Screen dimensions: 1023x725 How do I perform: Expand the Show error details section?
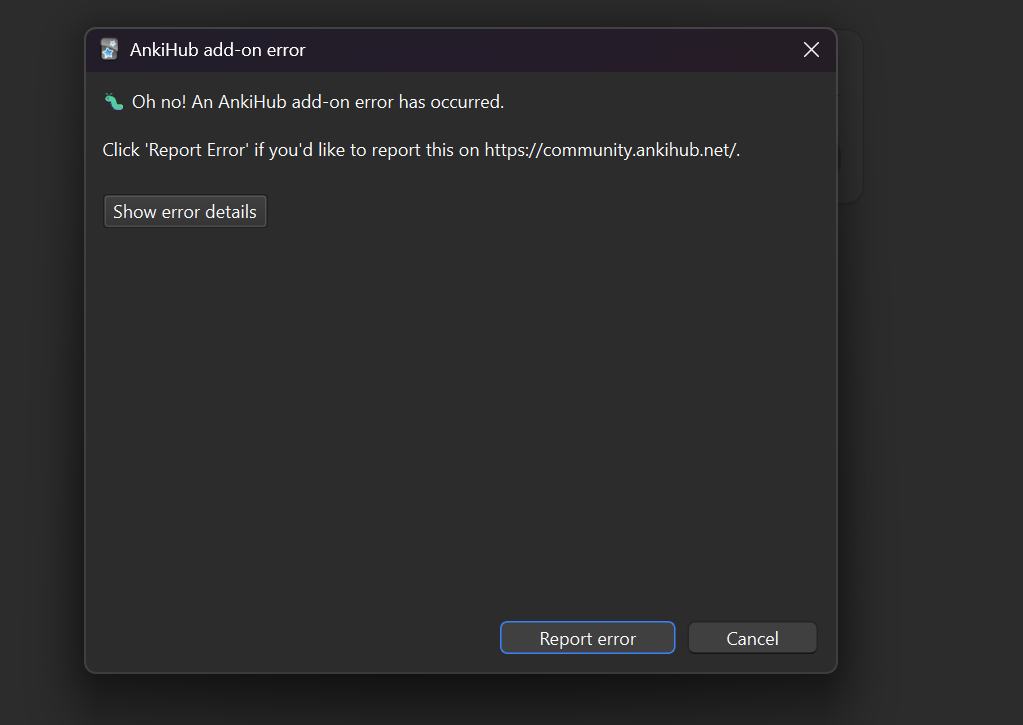(185, 212)
